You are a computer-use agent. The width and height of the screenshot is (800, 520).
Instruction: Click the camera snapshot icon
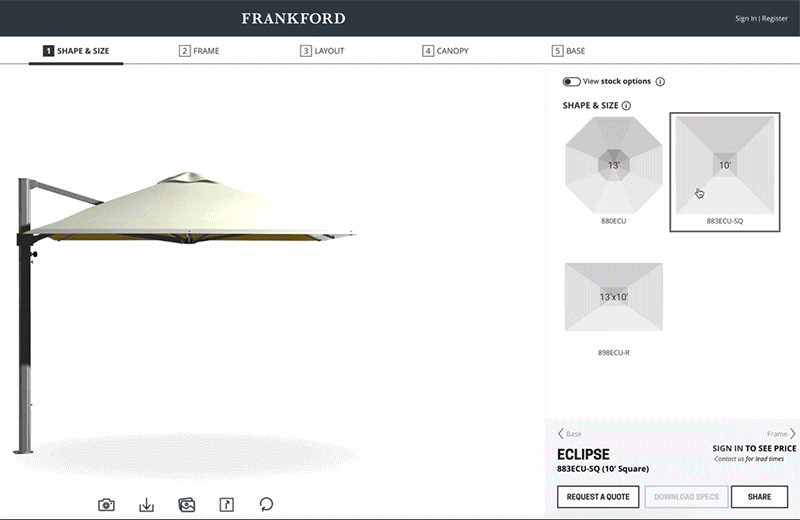[106, 505]
